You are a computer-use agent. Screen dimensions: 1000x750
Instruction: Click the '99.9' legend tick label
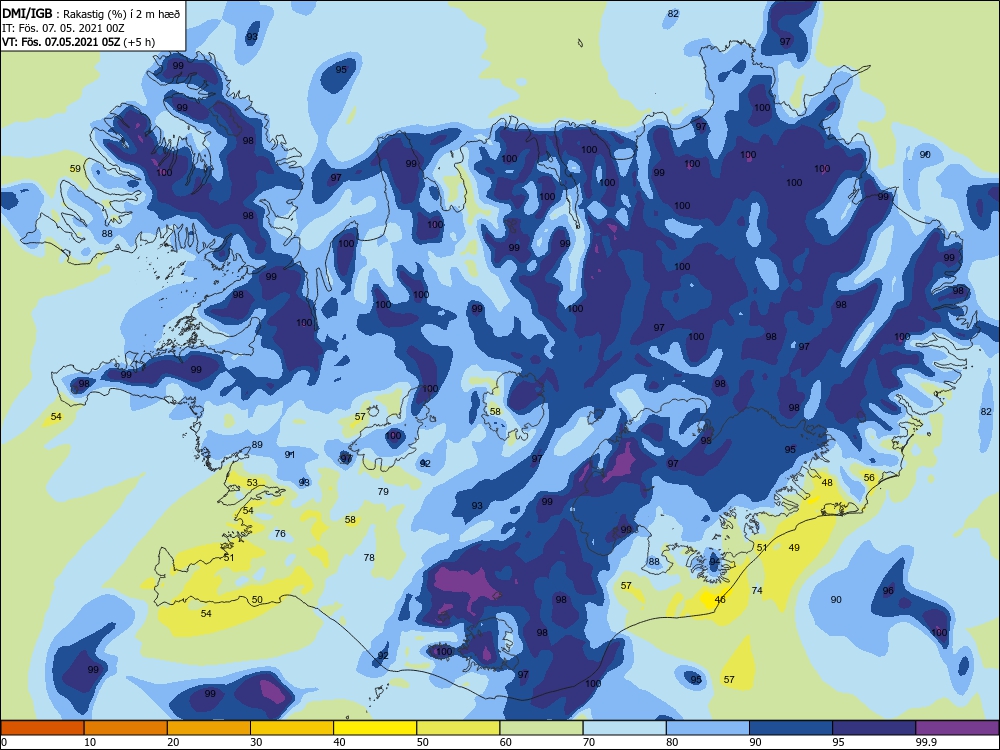925,742
